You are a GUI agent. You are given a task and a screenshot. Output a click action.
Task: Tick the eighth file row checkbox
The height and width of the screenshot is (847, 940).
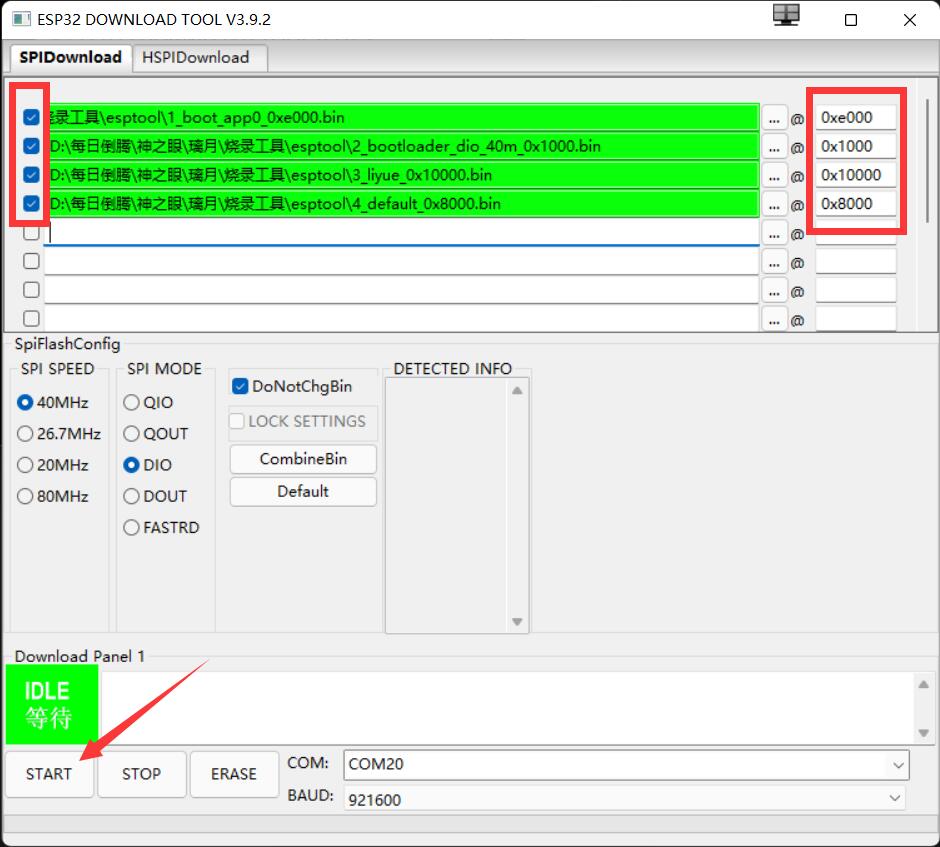pyautogui.click(x=31, y=318)
